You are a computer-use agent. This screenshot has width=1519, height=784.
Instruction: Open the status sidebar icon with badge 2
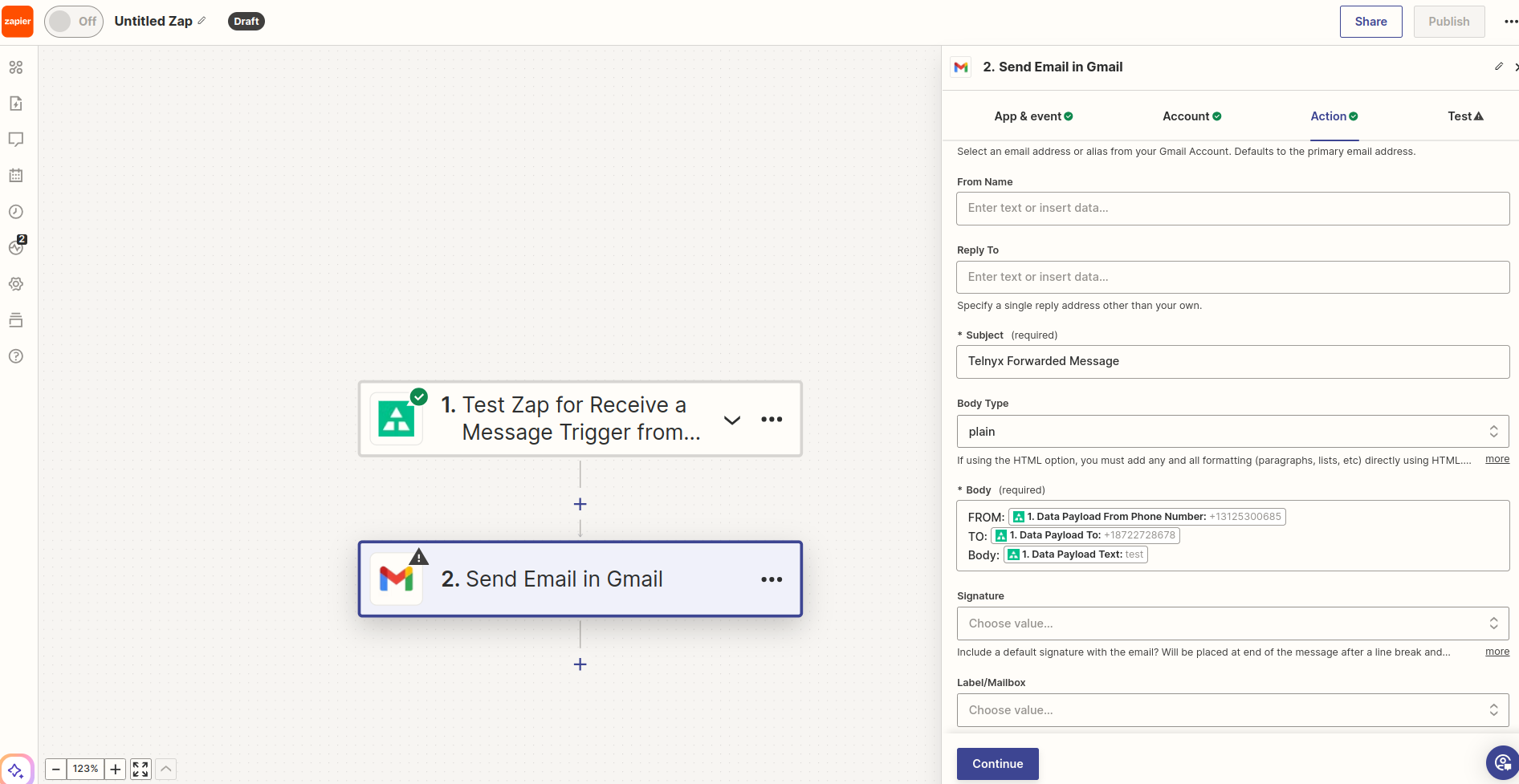tap(16, 247)
